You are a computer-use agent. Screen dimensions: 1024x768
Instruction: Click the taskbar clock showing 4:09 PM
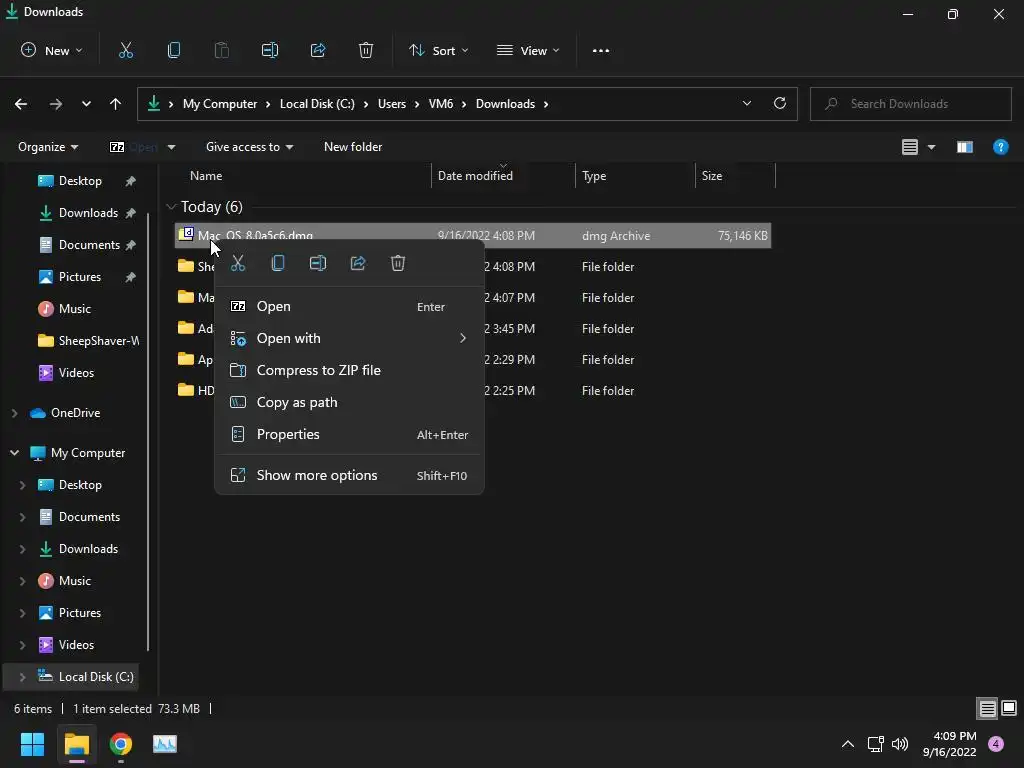coord(950,744)
